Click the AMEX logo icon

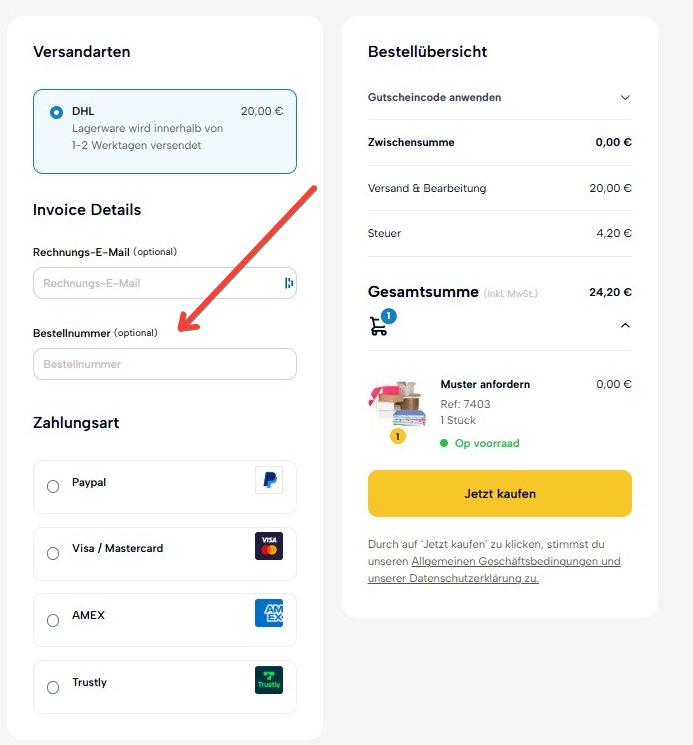click(269, 613)
